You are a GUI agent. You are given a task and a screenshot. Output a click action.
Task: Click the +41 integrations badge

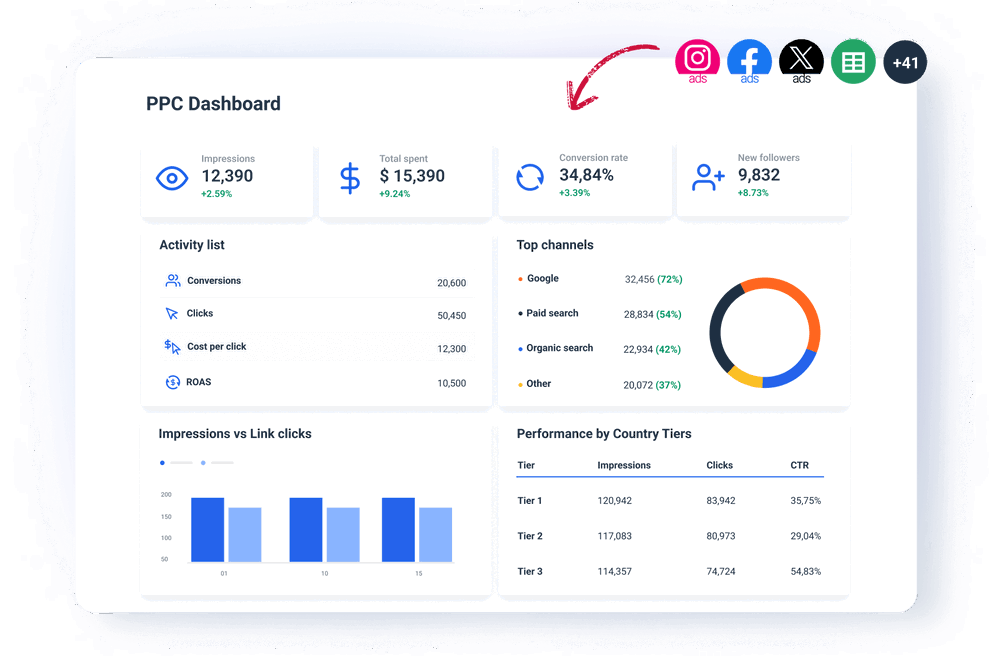tap(905, 61)
